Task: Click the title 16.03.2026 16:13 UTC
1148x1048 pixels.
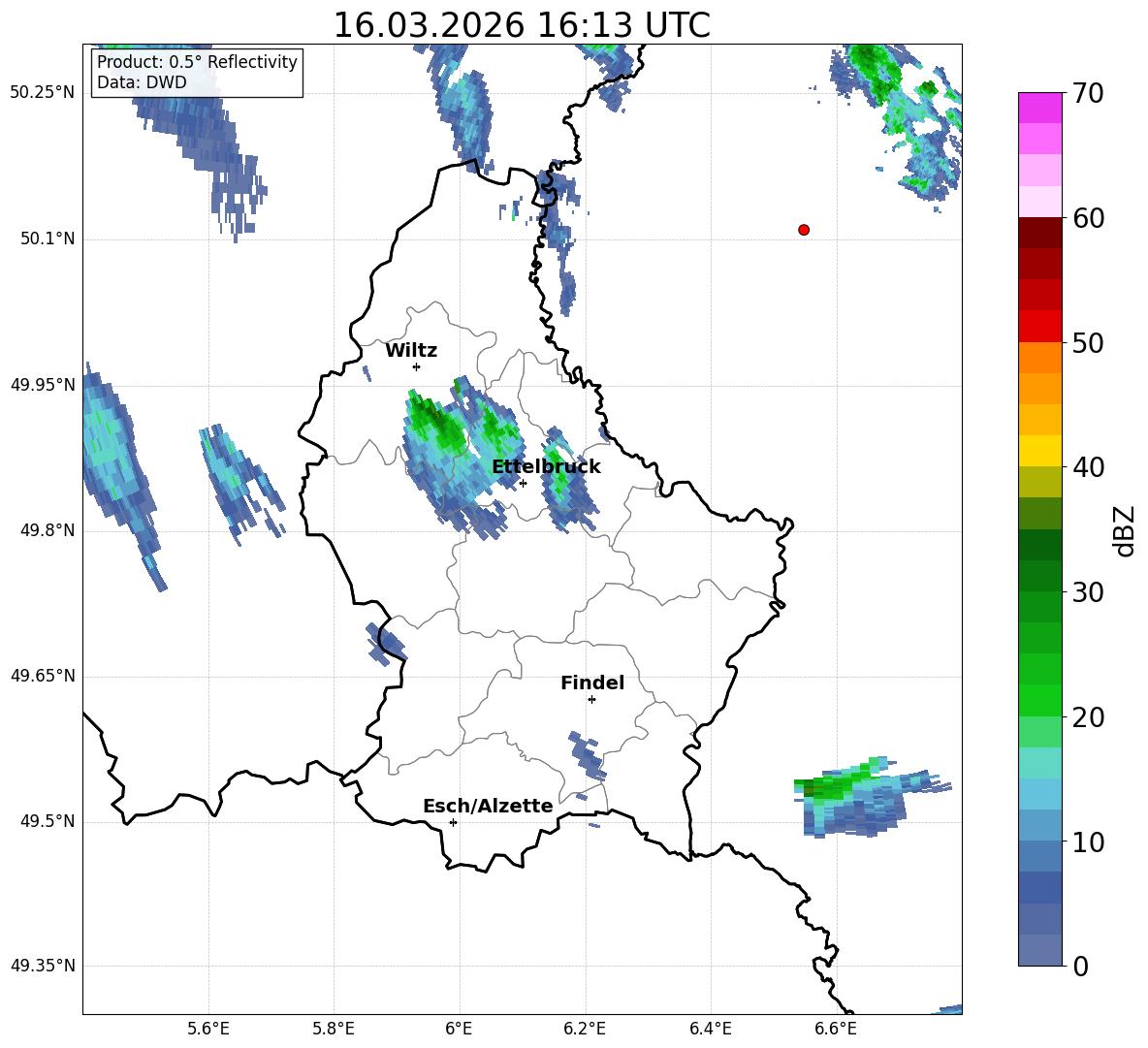Action: 522,25
